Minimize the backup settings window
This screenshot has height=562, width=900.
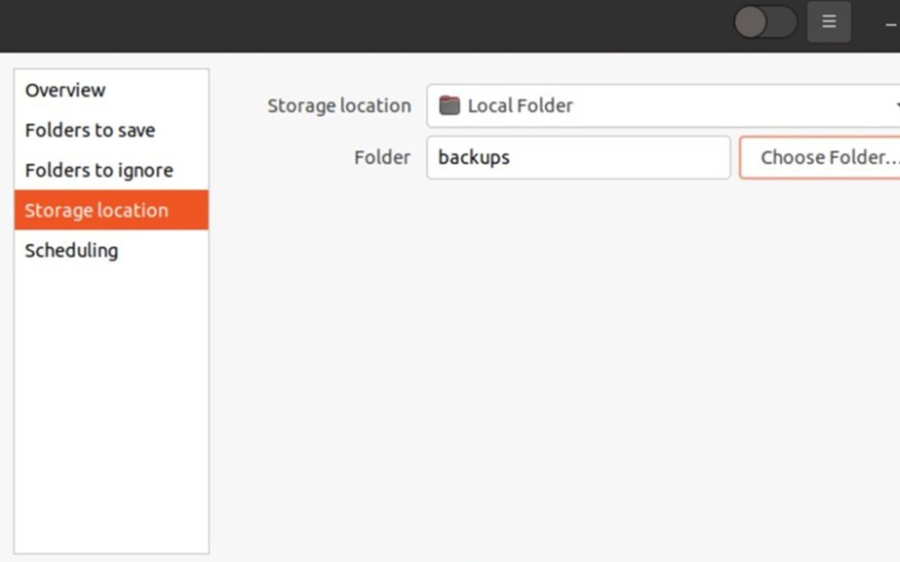click(890, 22)
